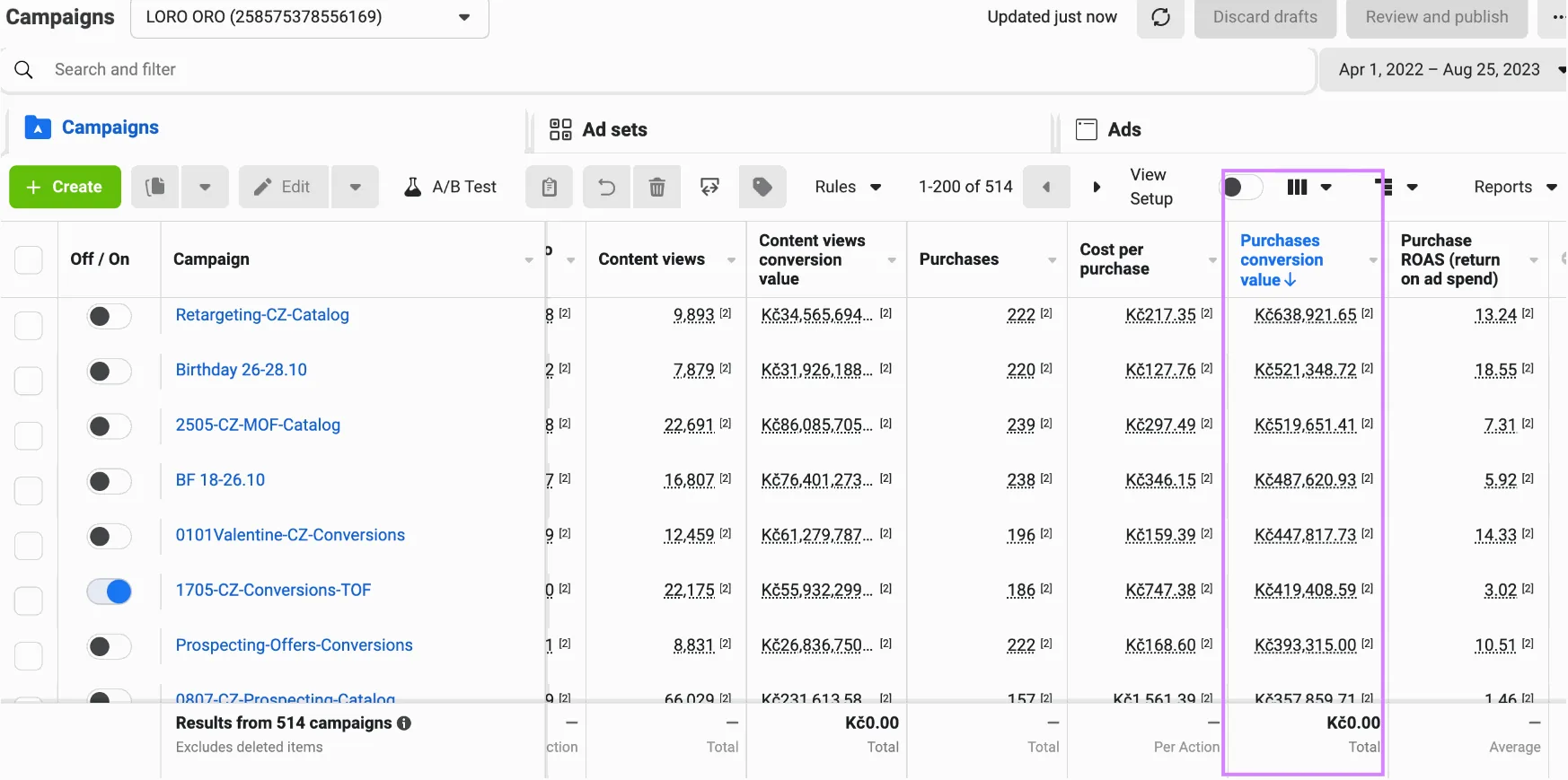1568x780 pixels.
Task: Toggle 2505-CZ-MOF-Catalog campaign switch
Action: click(109, 426)
